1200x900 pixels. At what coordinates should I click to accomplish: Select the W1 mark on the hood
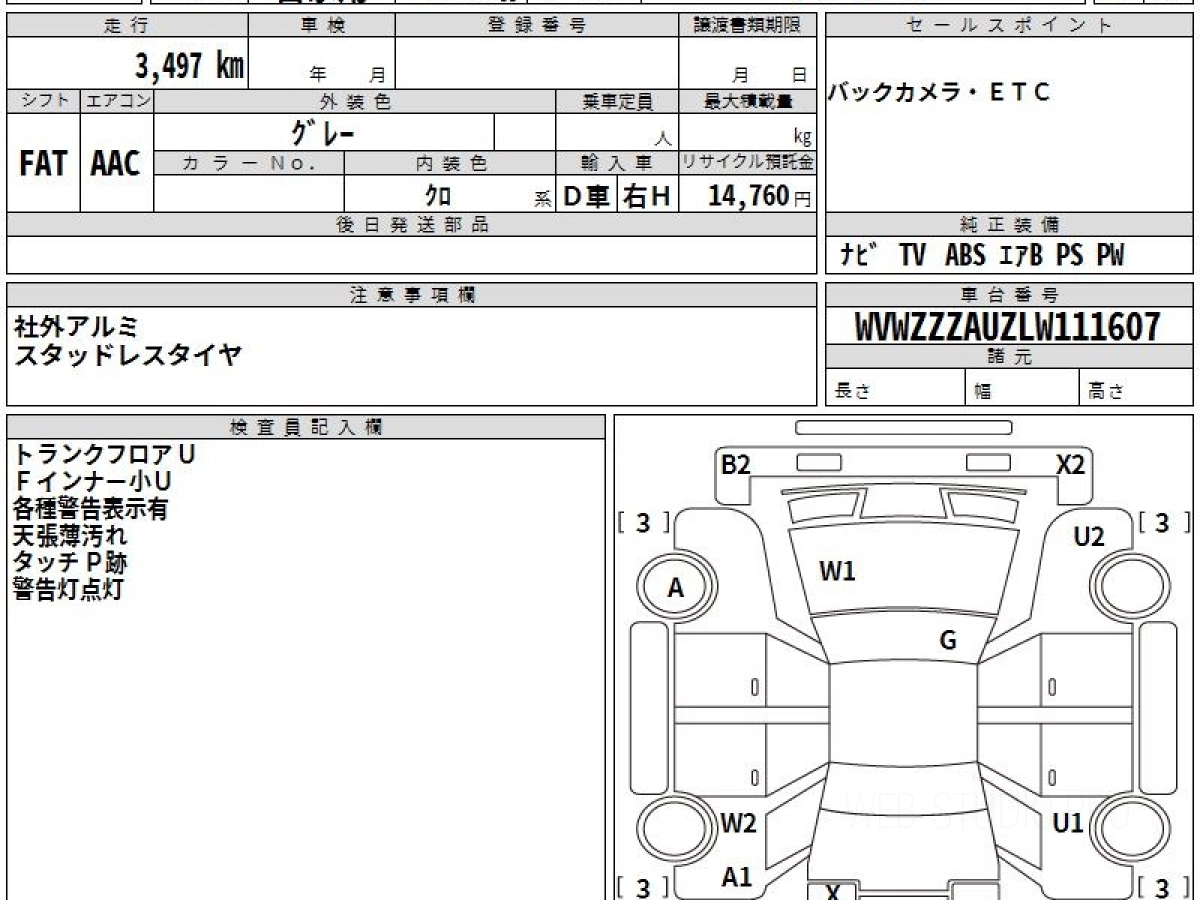(x=837, y=572)
